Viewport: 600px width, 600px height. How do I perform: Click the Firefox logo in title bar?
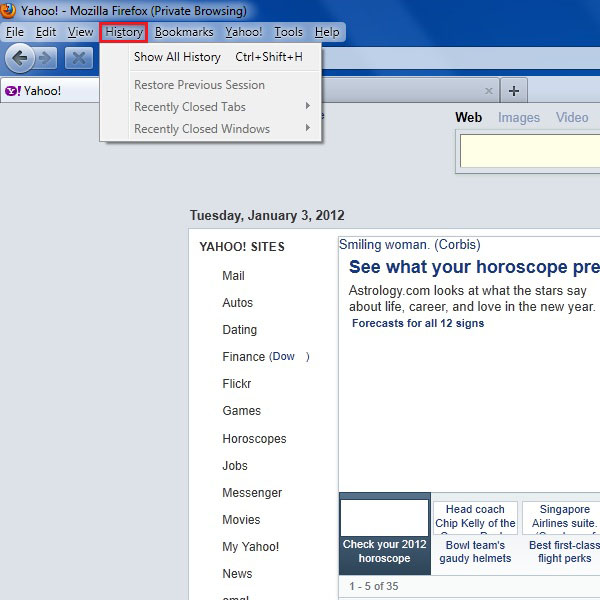pos(7,10)
